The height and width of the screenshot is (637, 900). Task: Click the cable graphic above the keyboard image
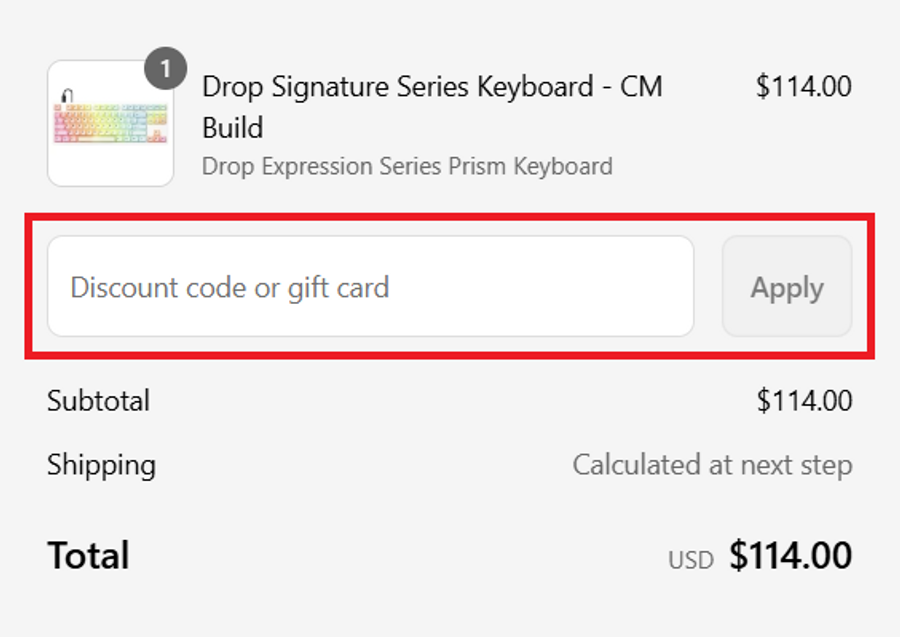(66, 95)
